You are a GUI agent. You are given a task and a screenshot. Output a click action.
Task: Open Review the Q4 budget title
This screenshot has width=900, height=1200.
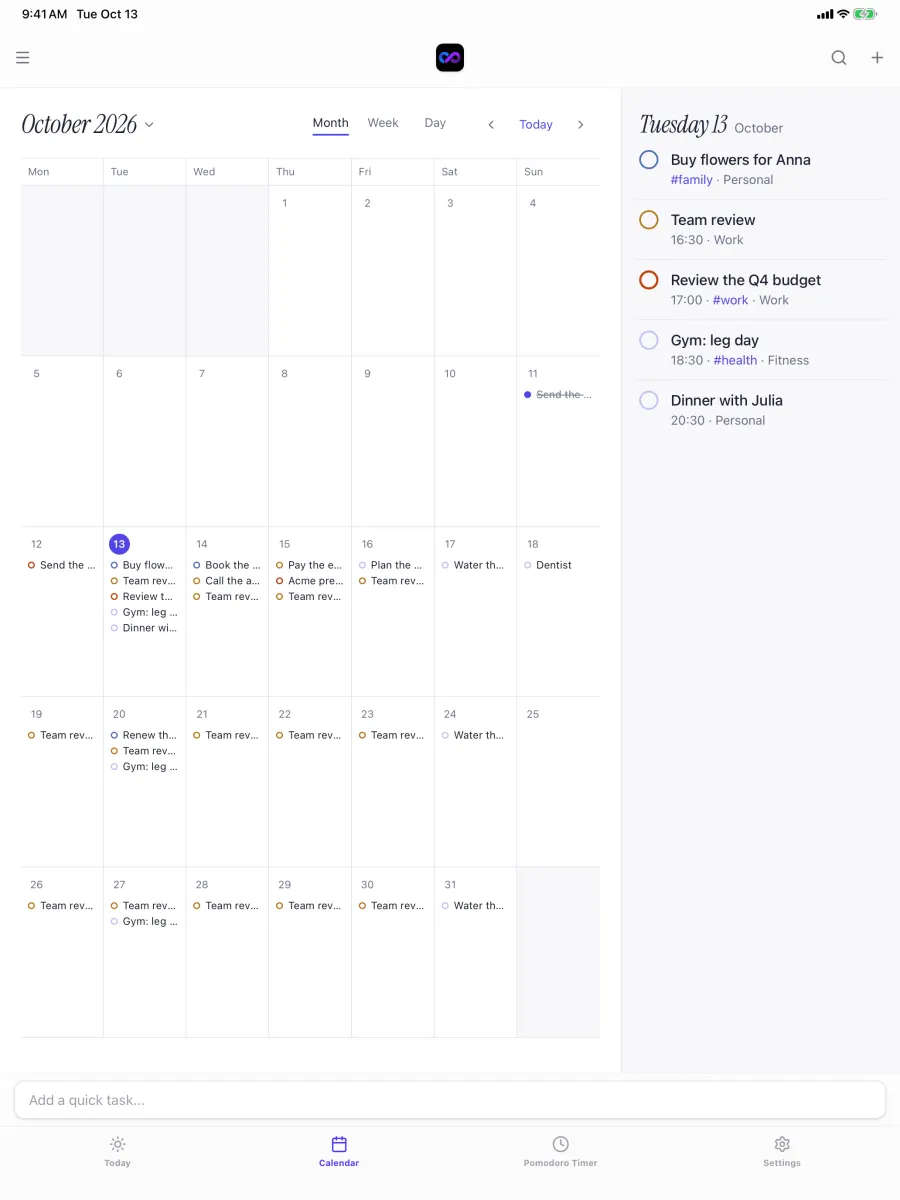(746, 280)
